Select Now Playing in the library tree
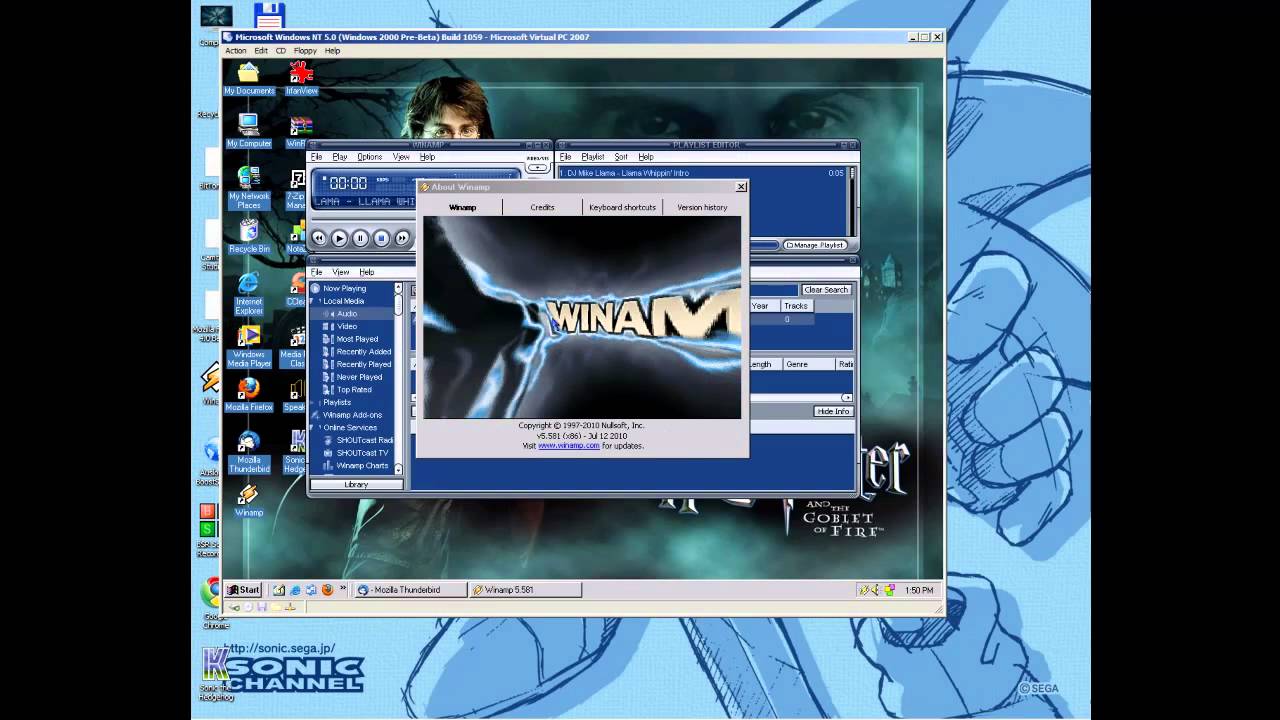The width and height of the screenshot is (1280, 720). click(x=344, y=288)
